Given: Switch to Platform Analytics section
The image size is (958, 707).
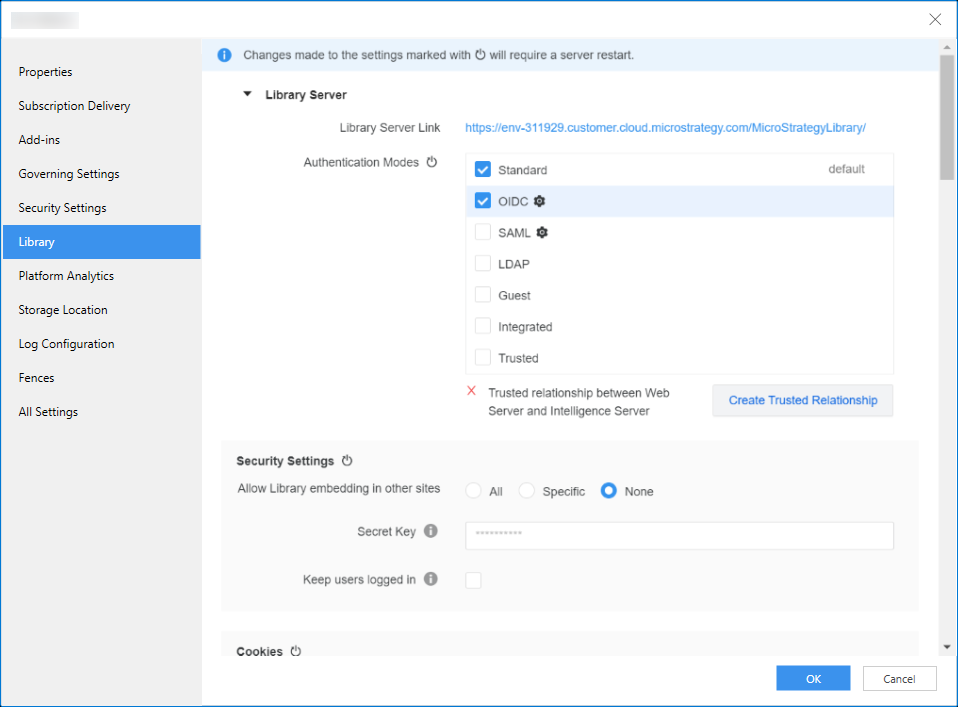Looking at the screenshot, I should pos(66,276).
